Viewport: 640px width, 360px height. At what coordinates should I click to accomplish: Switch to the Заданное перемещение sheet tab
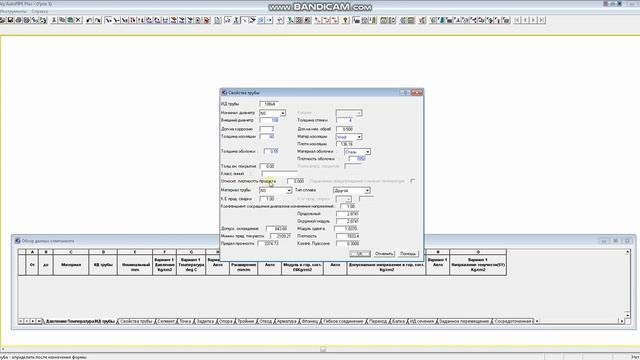point(464,321)
